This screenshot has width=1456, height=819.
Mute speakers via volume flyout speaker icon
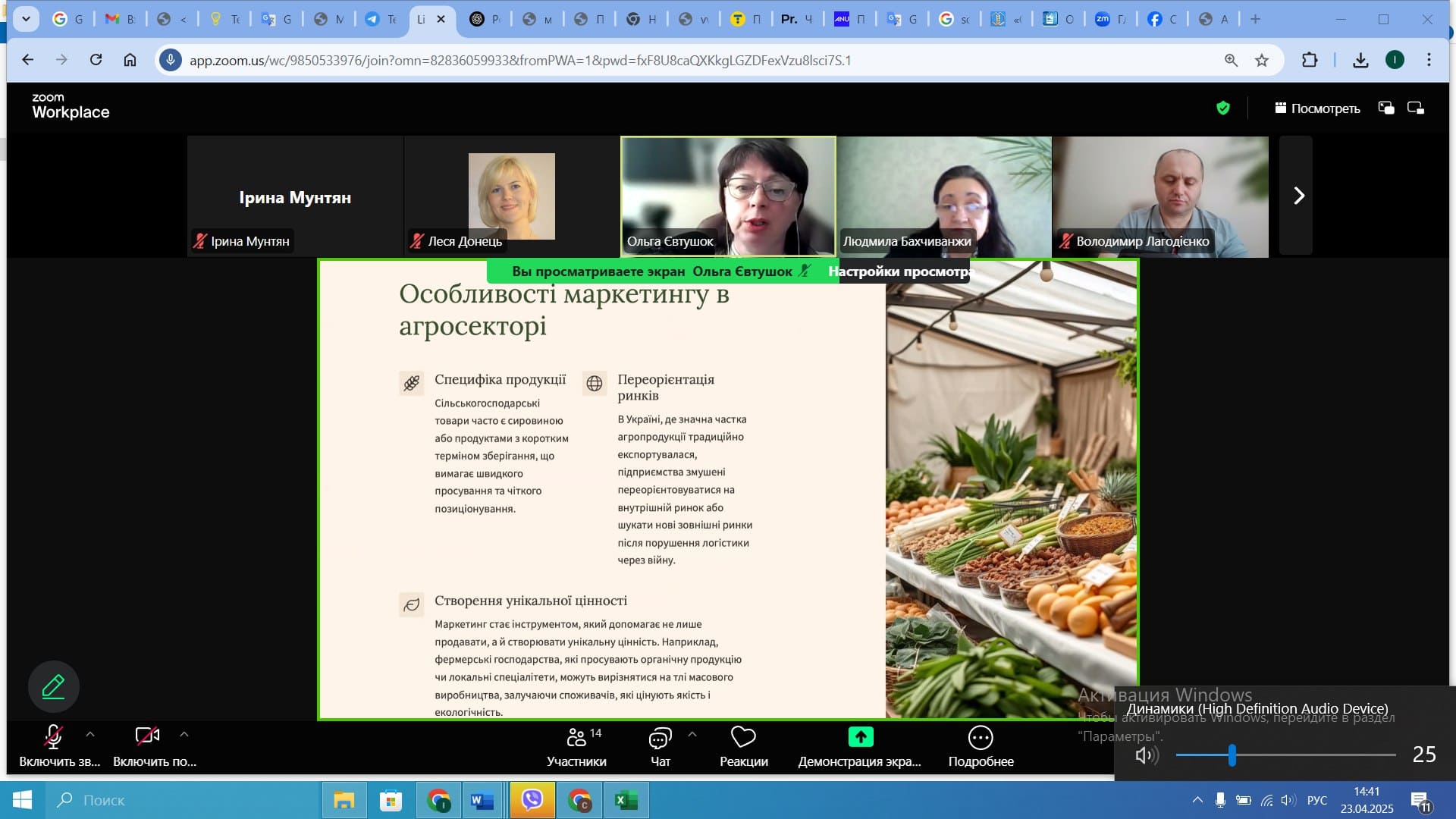(x=1146, y=755)
